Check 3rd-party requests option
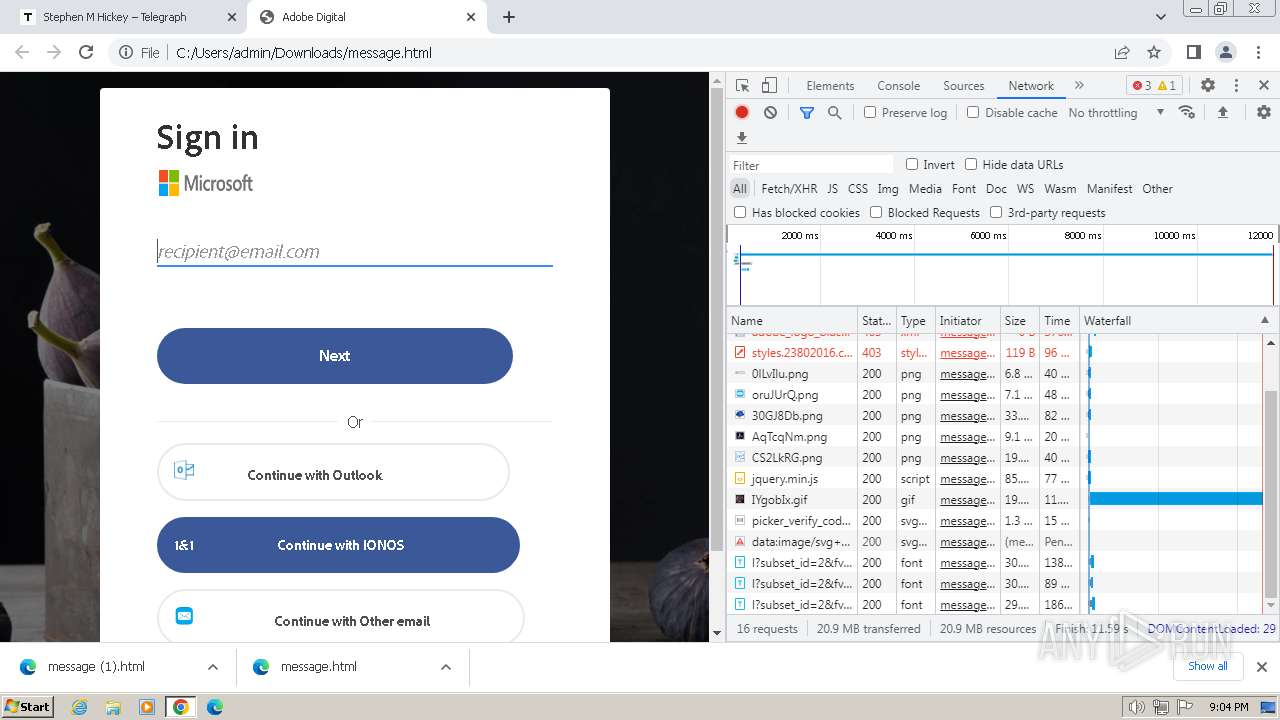Viewport: 1280px width, 720px height. pos(996,212)
